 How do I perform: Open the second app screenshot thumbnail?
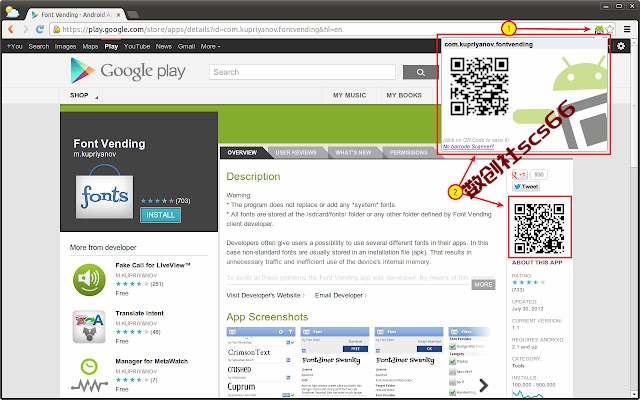click(x=335, y=361)
